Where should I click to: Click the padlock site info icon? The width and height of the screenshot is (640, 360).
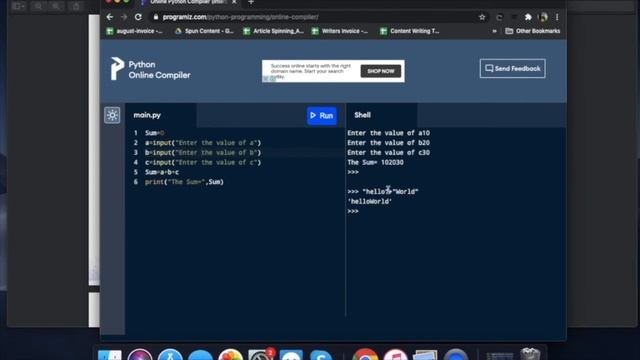(x=156, y=17)
